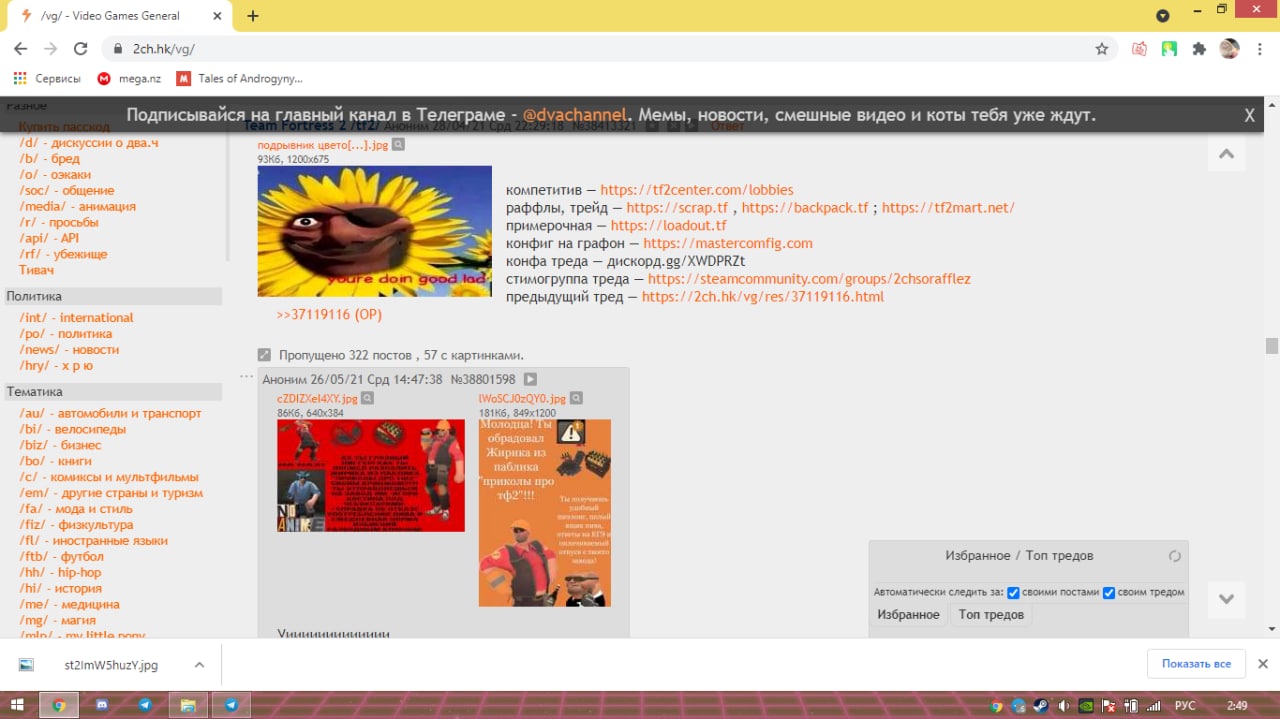The height and width of the screenshot is (719, 1280).
Task: Click the reverse image search icon beside подрывник цвето jpg
Action: [398, 145]
